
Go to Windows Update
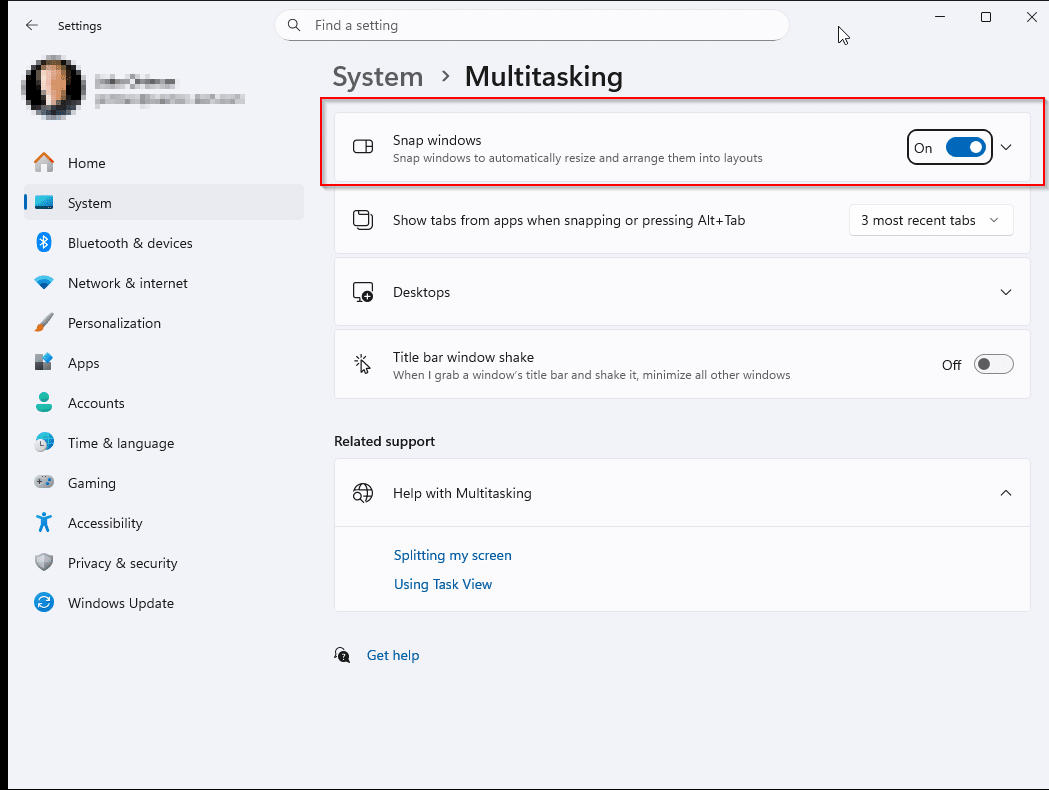(164, 603)
